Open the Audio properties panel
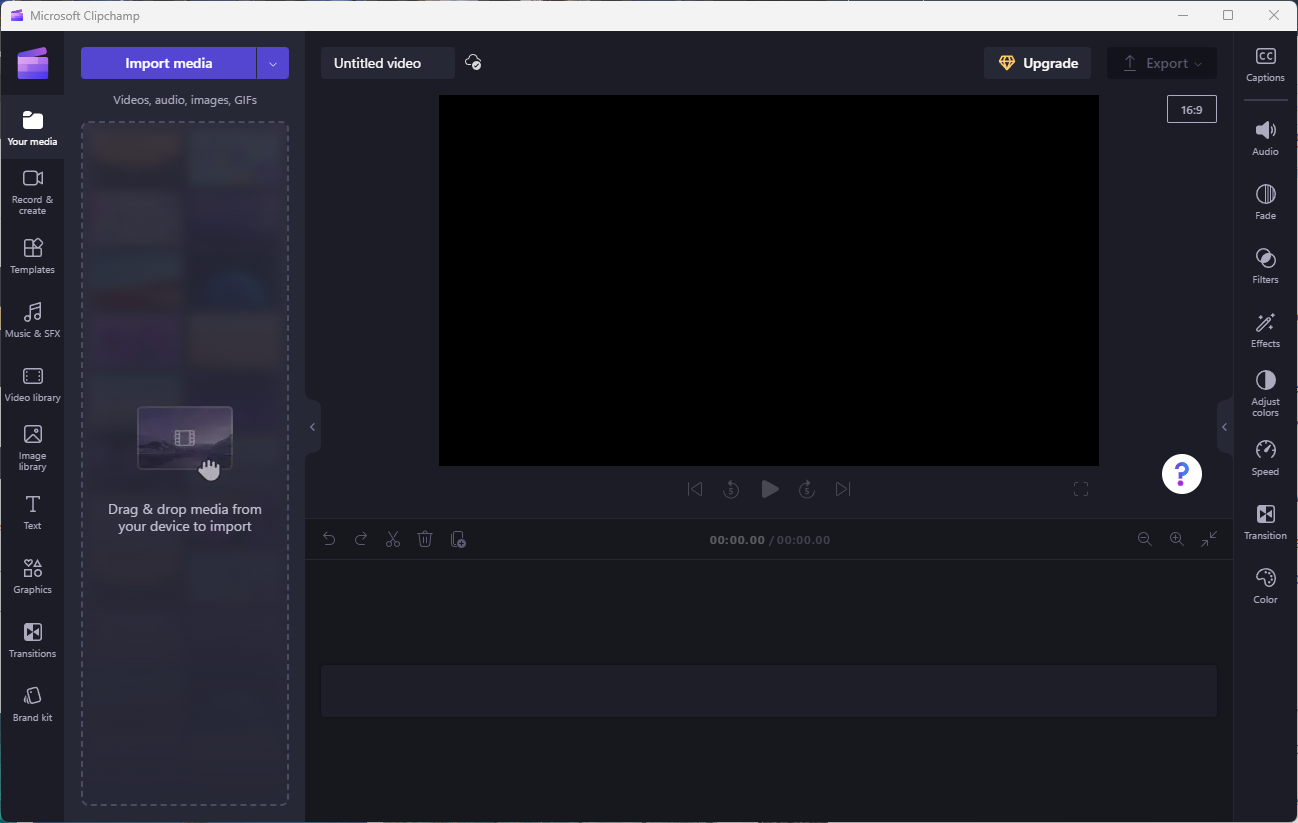1298x823 pixels. coord(1265,138)
